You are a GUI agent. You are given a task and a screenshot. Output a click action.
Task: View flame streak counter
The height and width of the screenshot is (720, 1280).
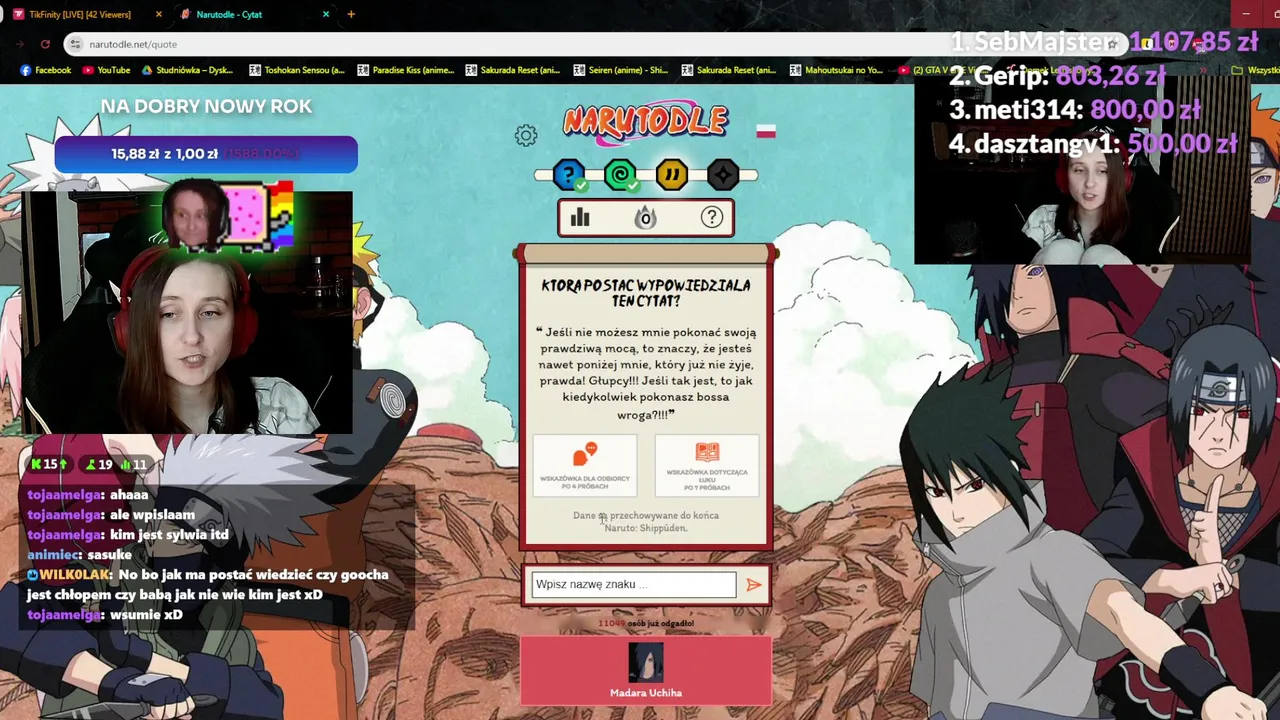[x=646, y=217]
